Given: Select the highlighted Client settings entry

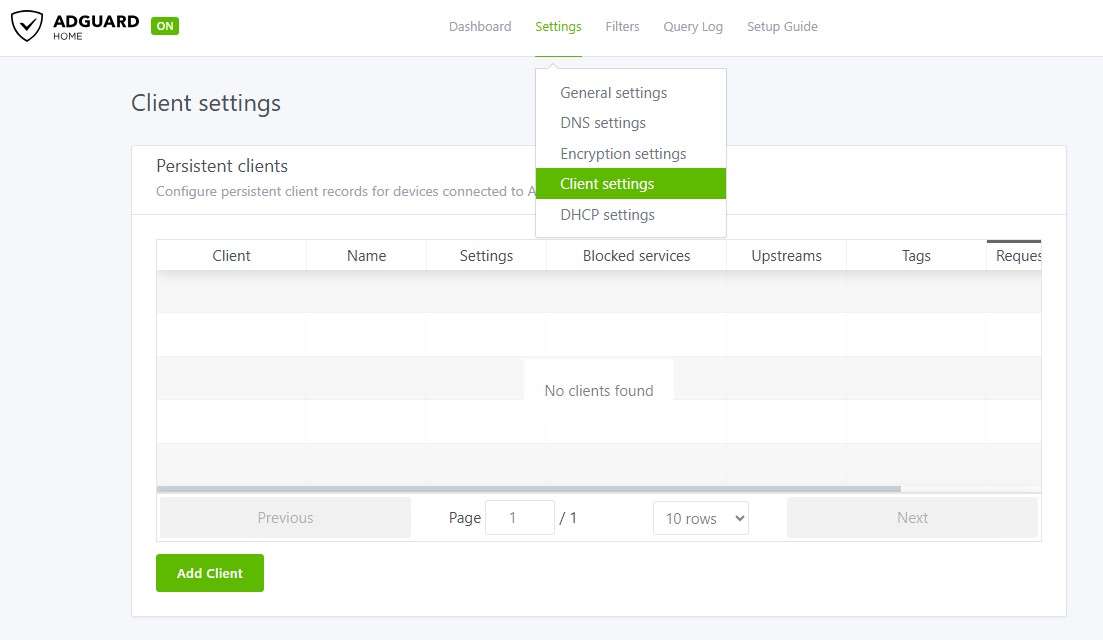Looking at the screenshot, I should tap(607, 184).
